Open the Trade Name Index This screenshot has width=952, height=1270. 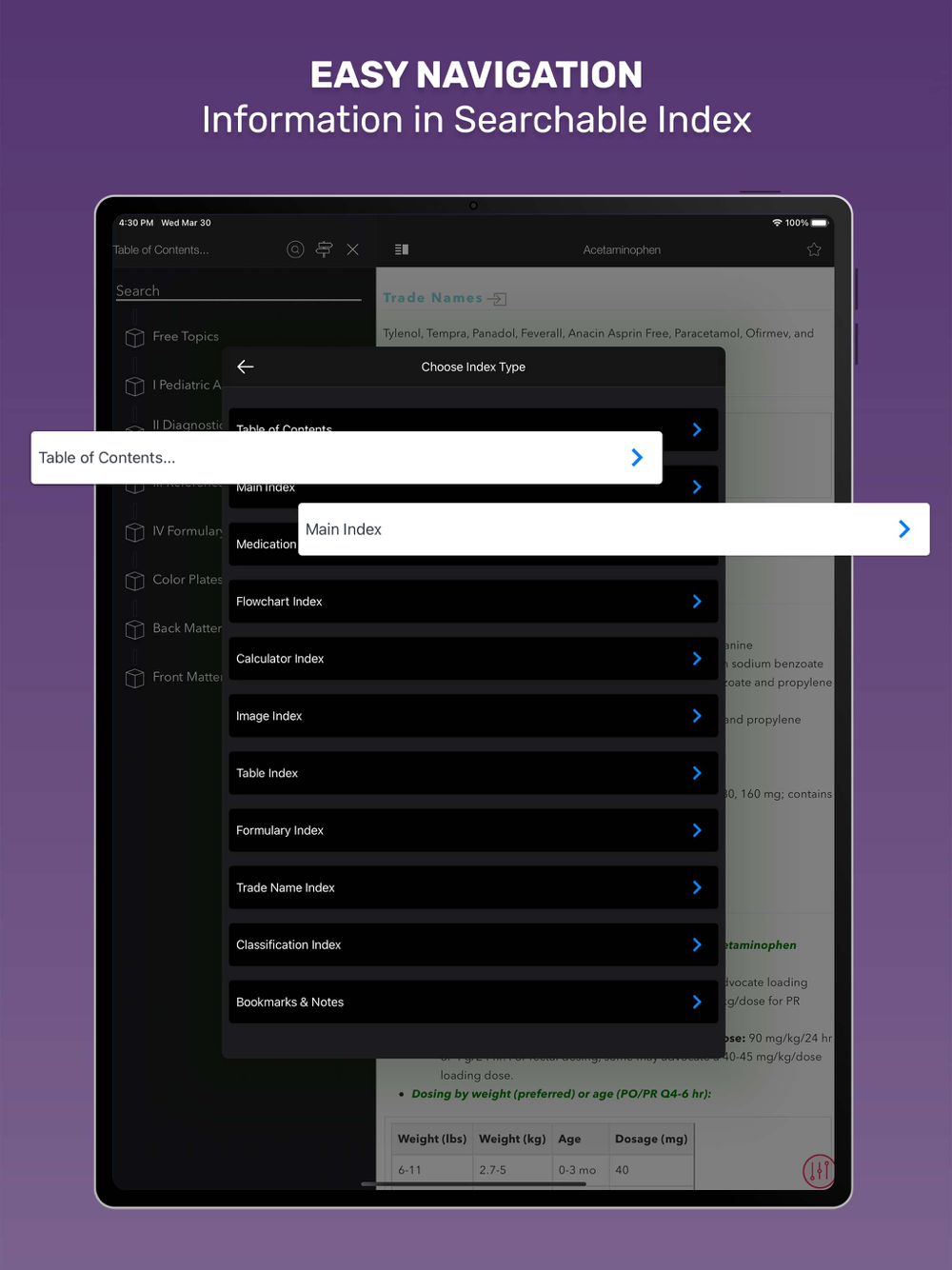point(473,887)
